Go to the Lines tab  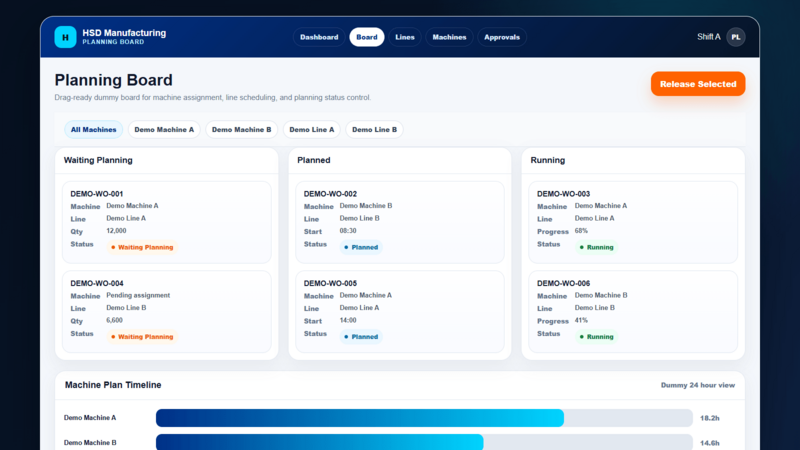click(405, 37)
